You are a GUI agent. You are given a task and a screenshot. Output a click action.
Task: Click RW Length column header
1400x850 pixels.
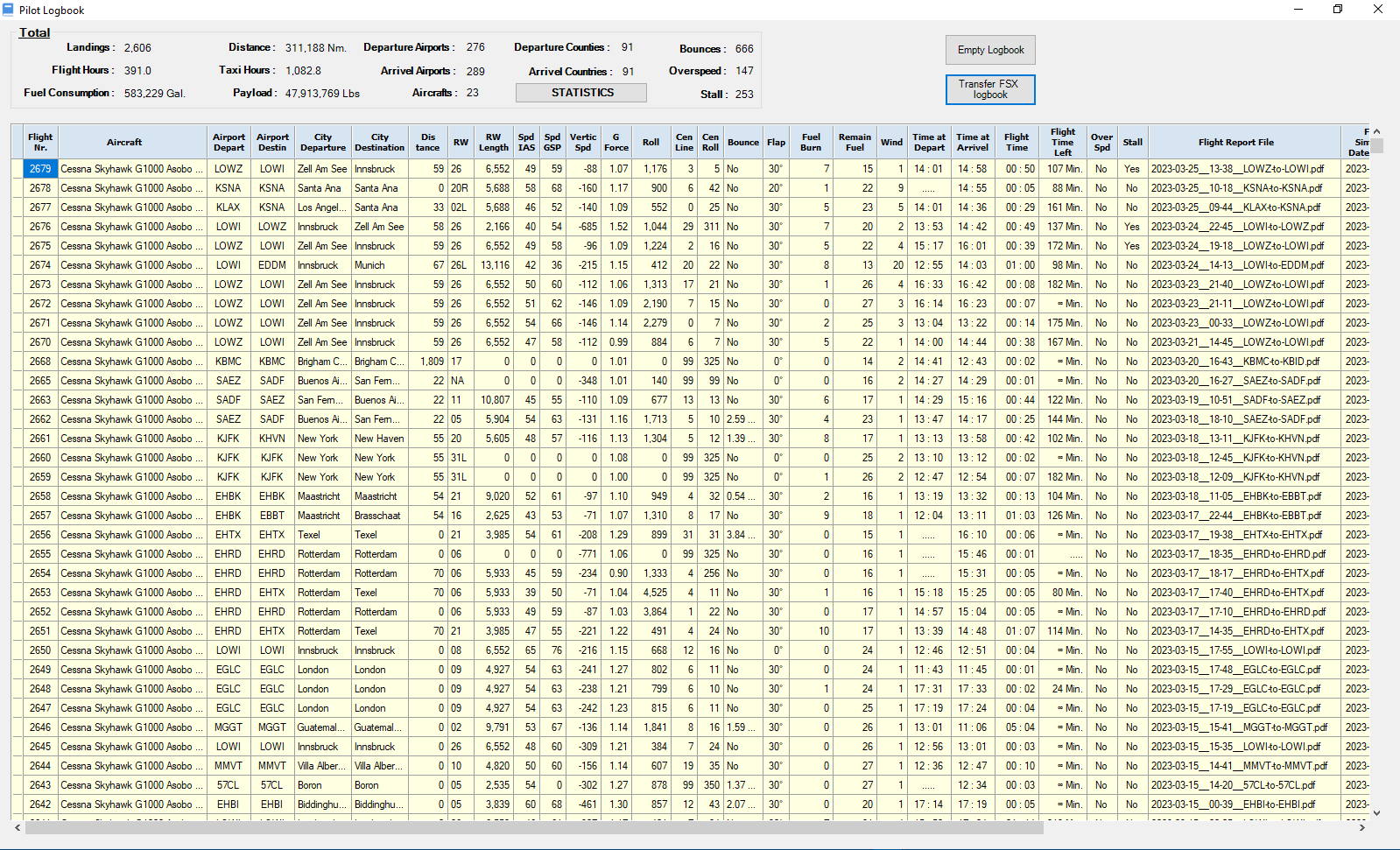[494, 142]
